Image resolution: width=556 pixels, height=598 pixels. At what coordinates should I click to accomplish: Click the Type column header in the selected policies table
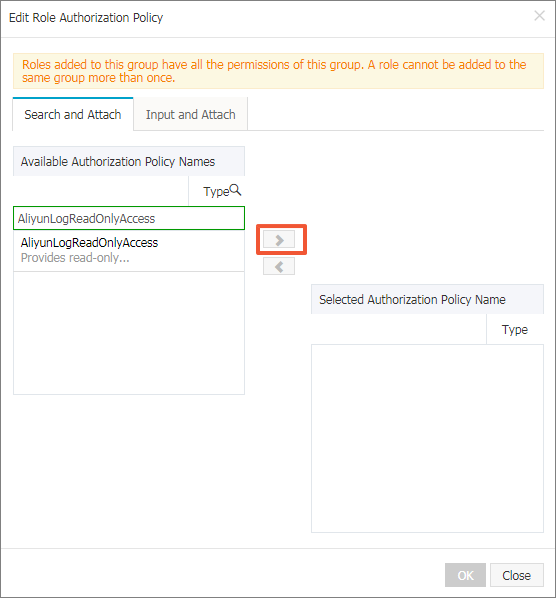pos(515,330)
